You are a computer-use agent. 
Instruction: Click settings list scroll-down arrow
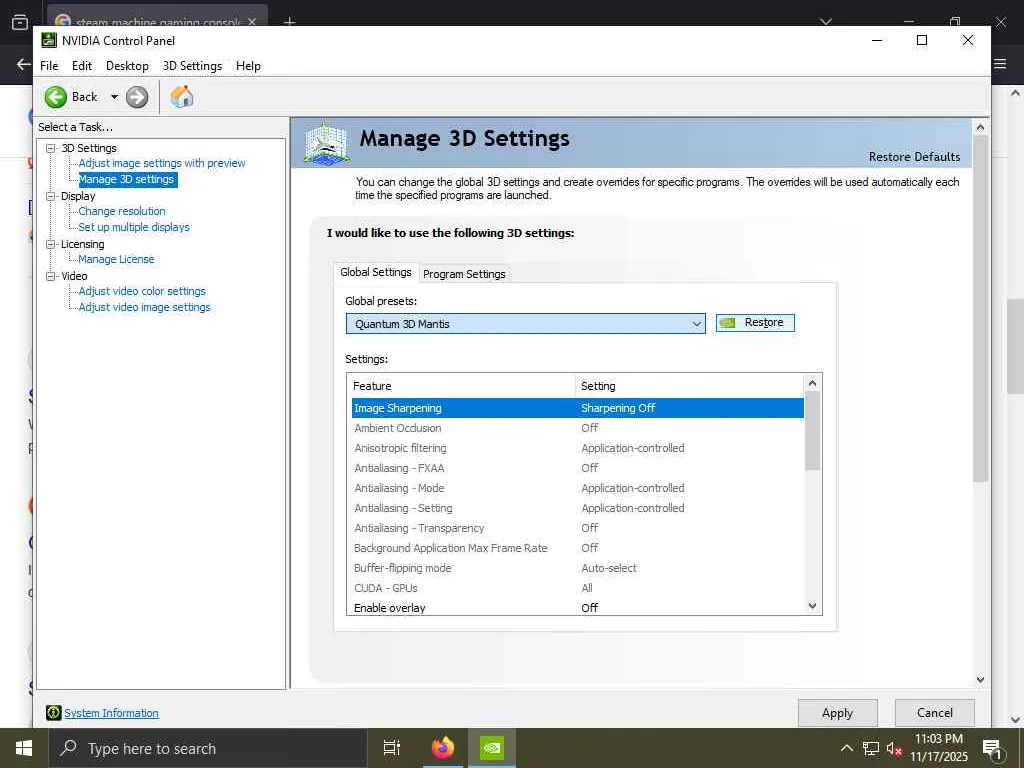click(x=812, y=606)
